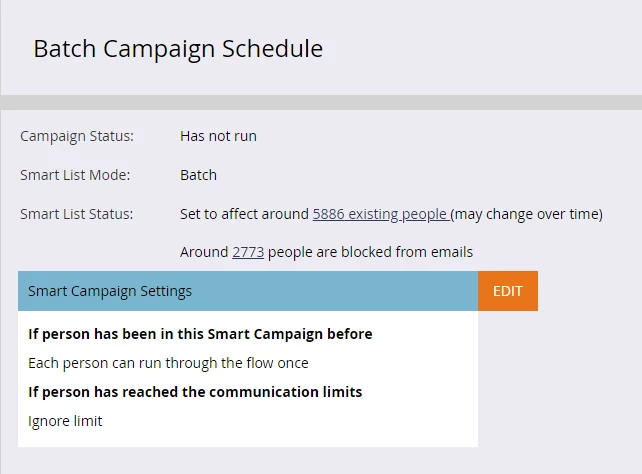The image size is (642, 474).
Task: Click the Smart List Status label
Action: click(77, 214)
